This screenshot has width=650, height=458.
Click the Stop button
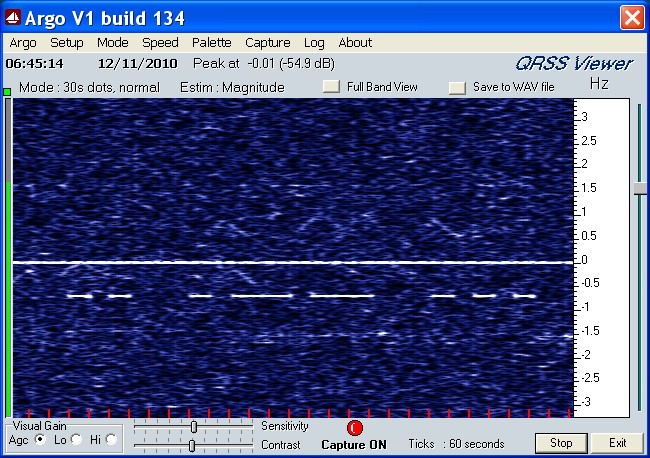click(561, 443)
